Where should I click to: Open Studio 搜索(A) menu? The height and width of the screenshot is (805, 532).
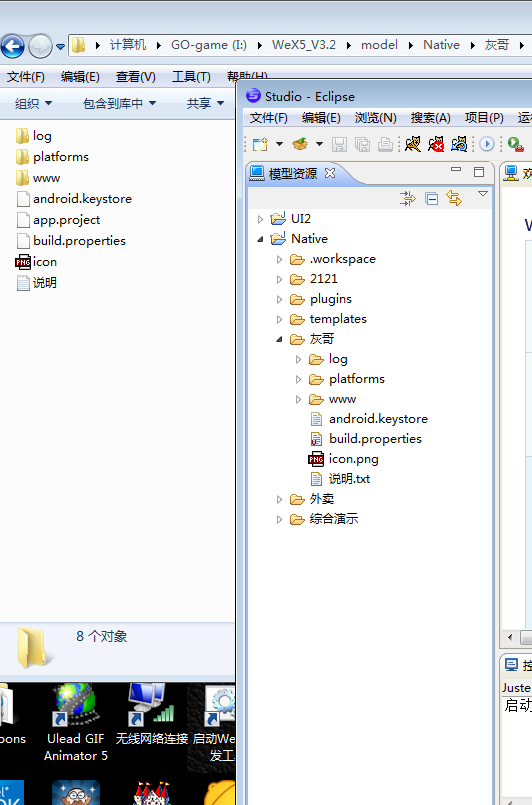point(430,118)
